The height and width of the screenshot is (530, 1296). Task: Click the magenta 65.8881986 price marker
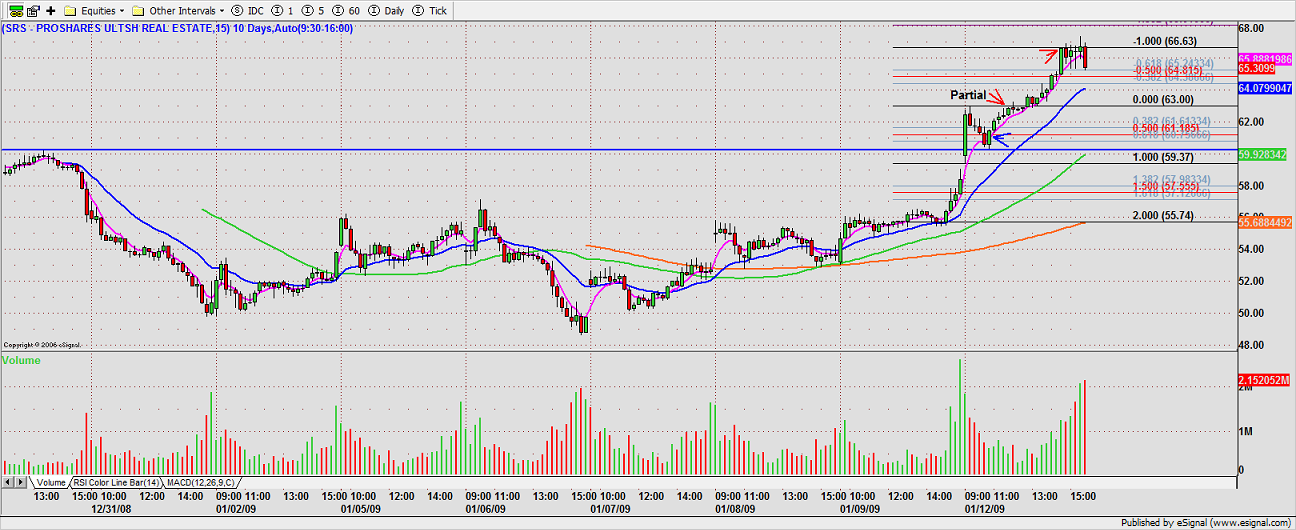pyautogui.click(x=1266, y=59)
